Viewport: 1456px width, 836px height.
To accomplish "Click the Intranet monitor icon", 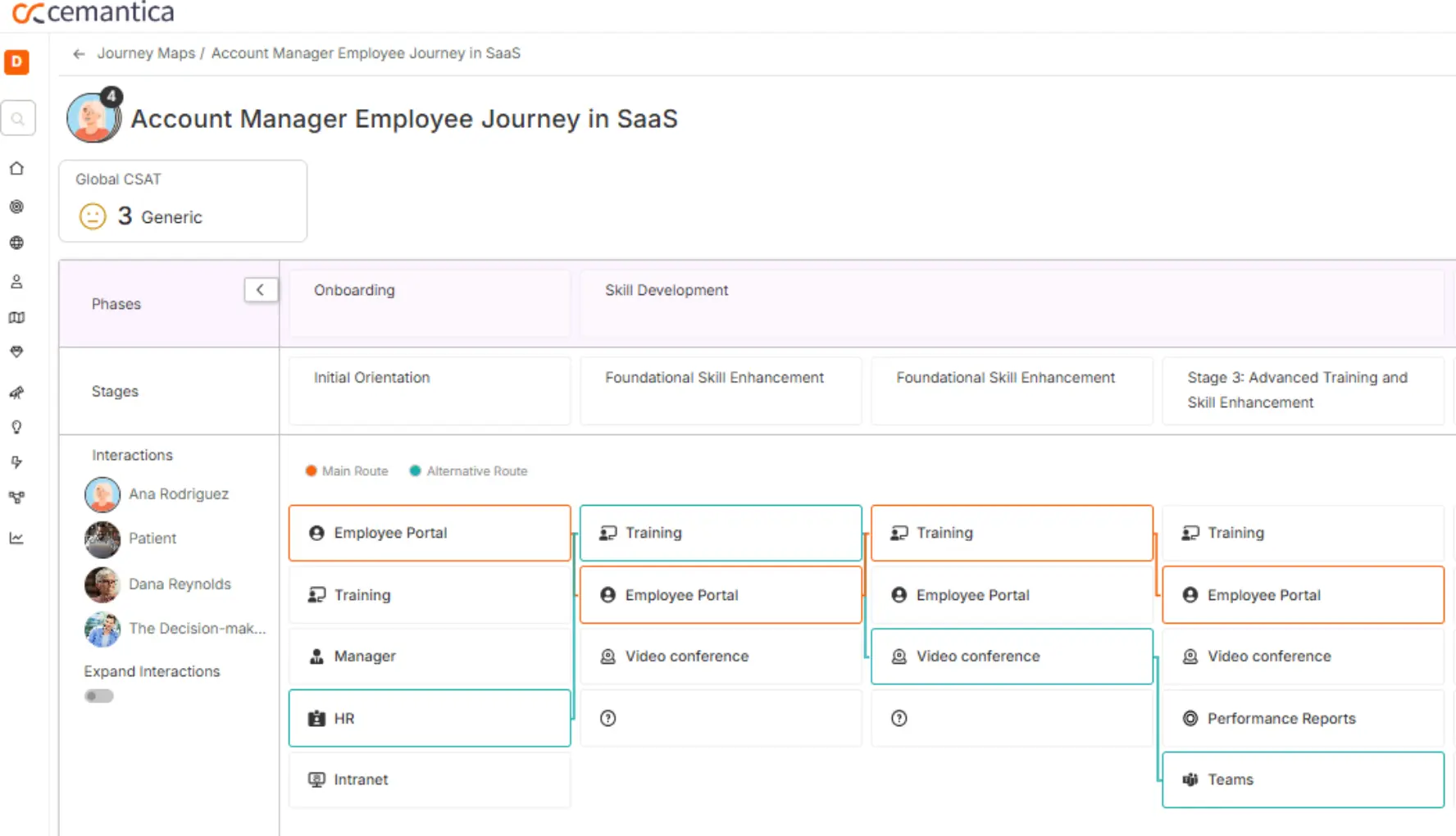I will point(316,779).
